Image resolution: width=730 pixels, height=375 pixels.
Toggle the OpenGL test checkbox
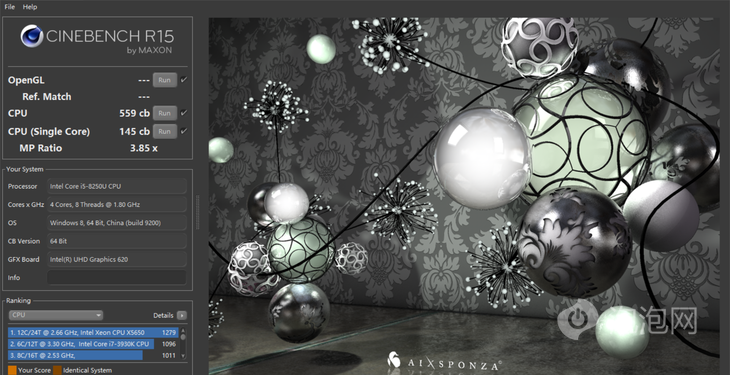coord(184,80)
